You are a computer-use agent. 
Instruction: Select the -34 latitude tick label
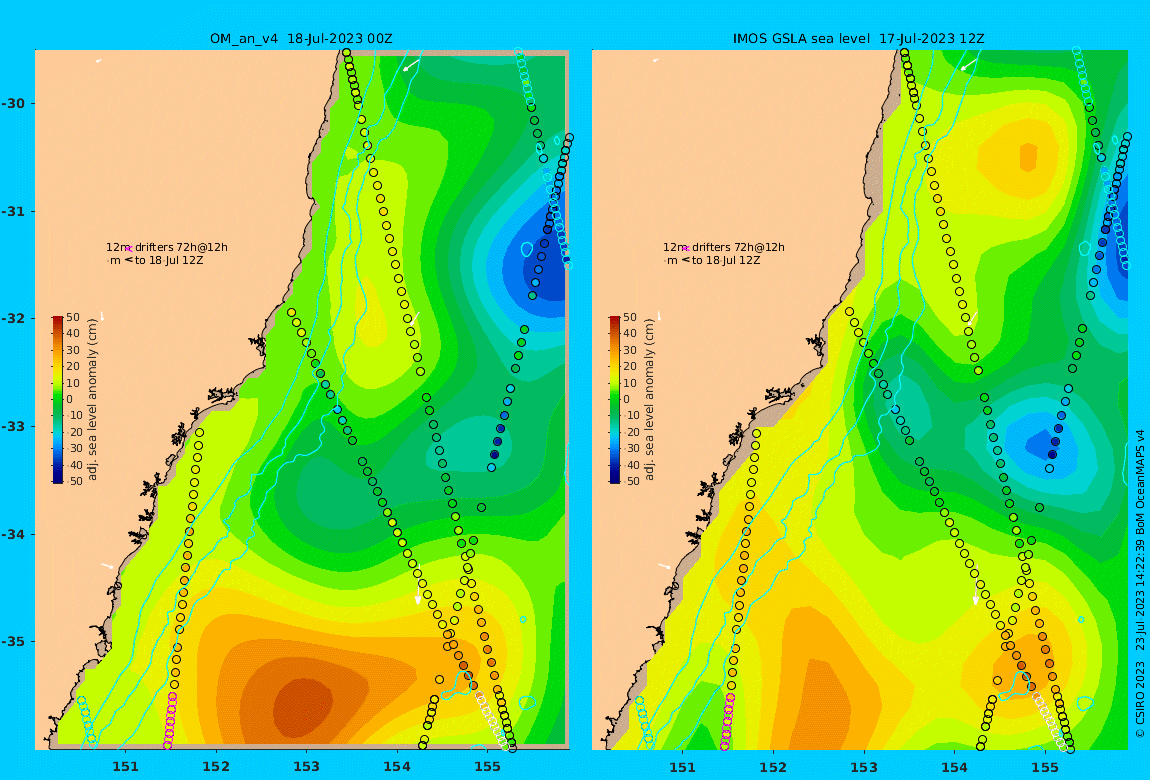[x=13, y=534]
